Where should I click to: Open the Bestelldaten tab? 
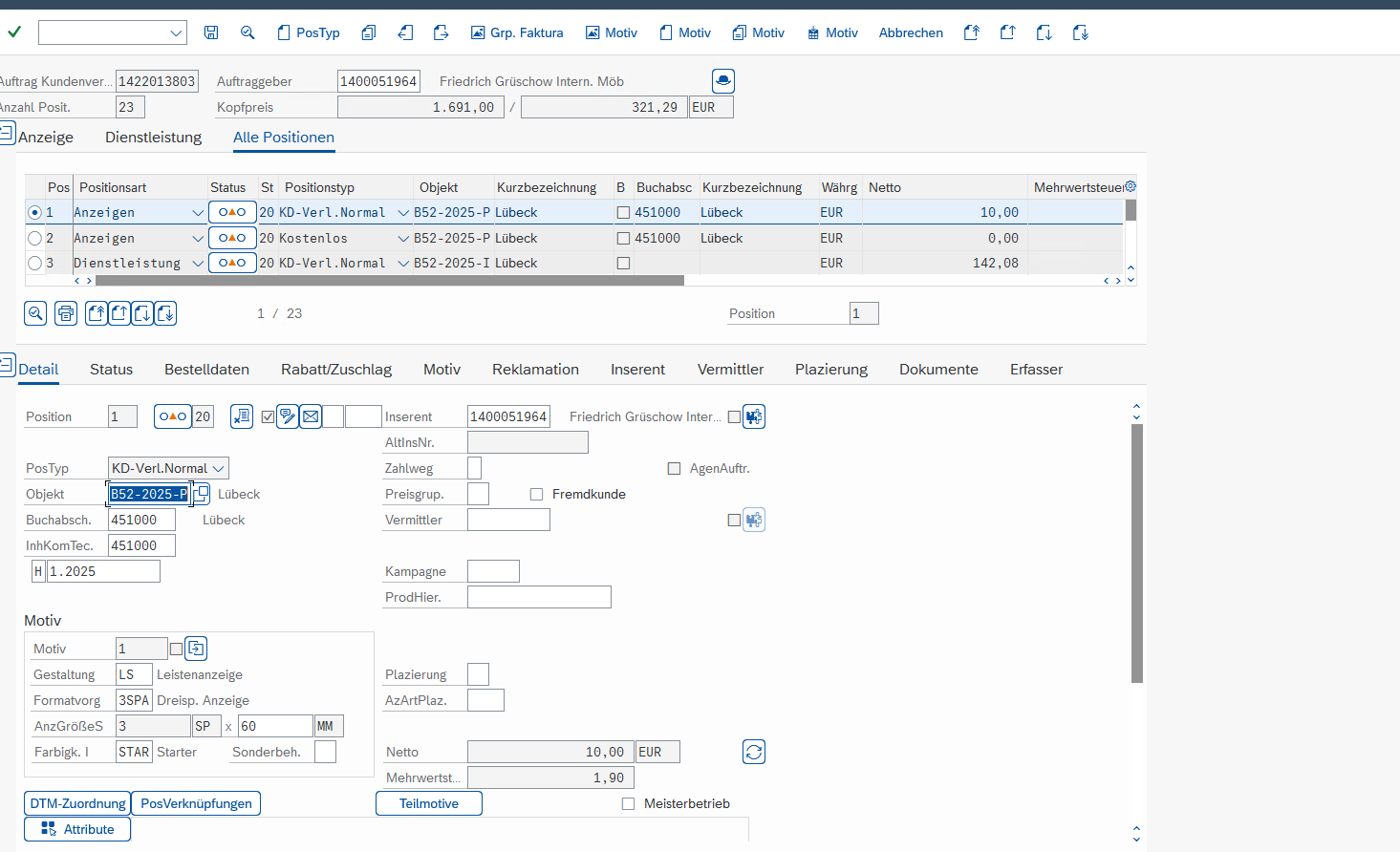click(x=206, y=369)
